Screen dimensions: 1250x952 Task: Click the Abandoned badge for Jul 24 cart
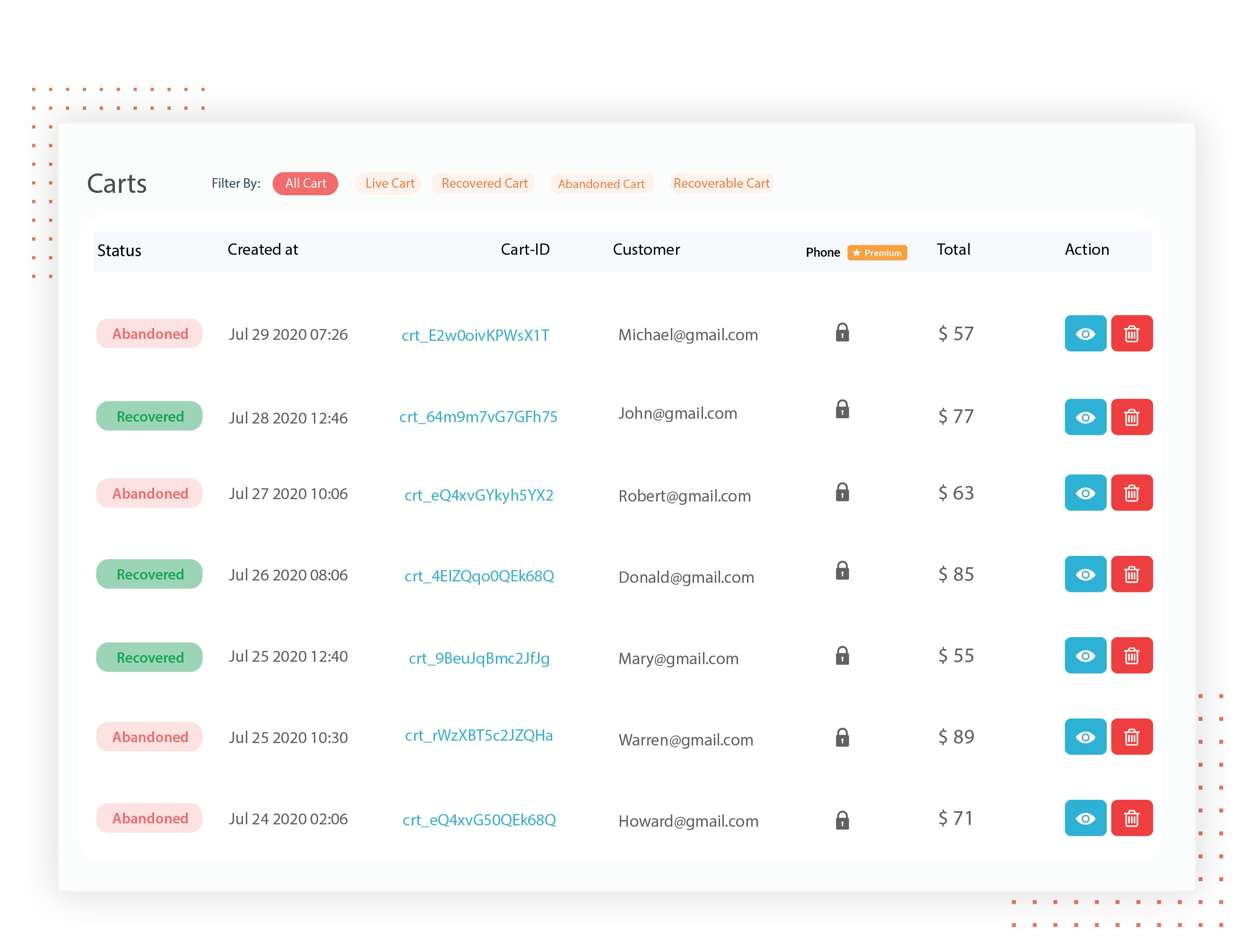pyautogui.click(x=149, y=818)
